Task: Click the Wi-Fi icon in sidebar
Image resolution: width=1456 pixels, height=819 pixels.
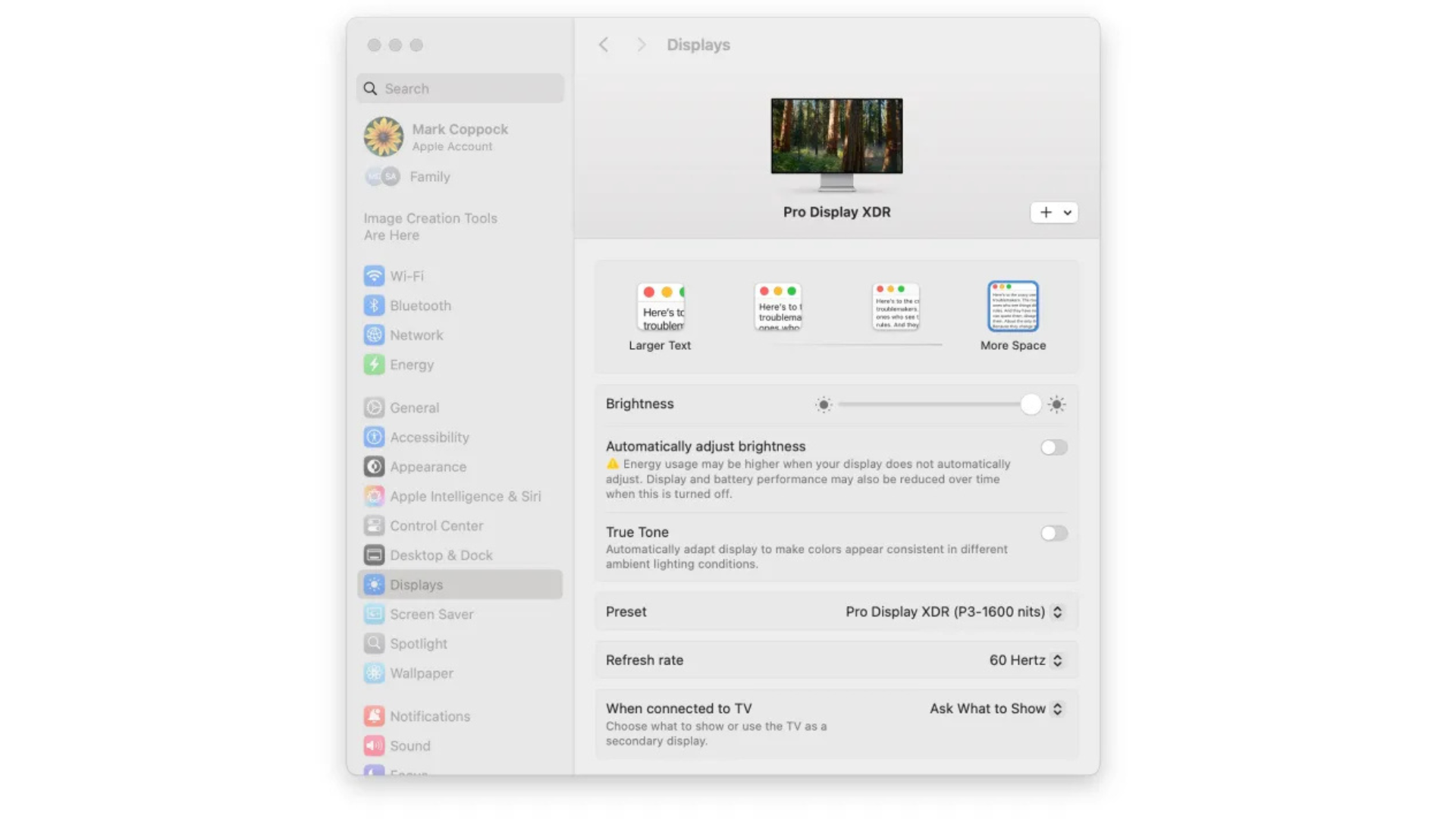Action: click(374, 276)
